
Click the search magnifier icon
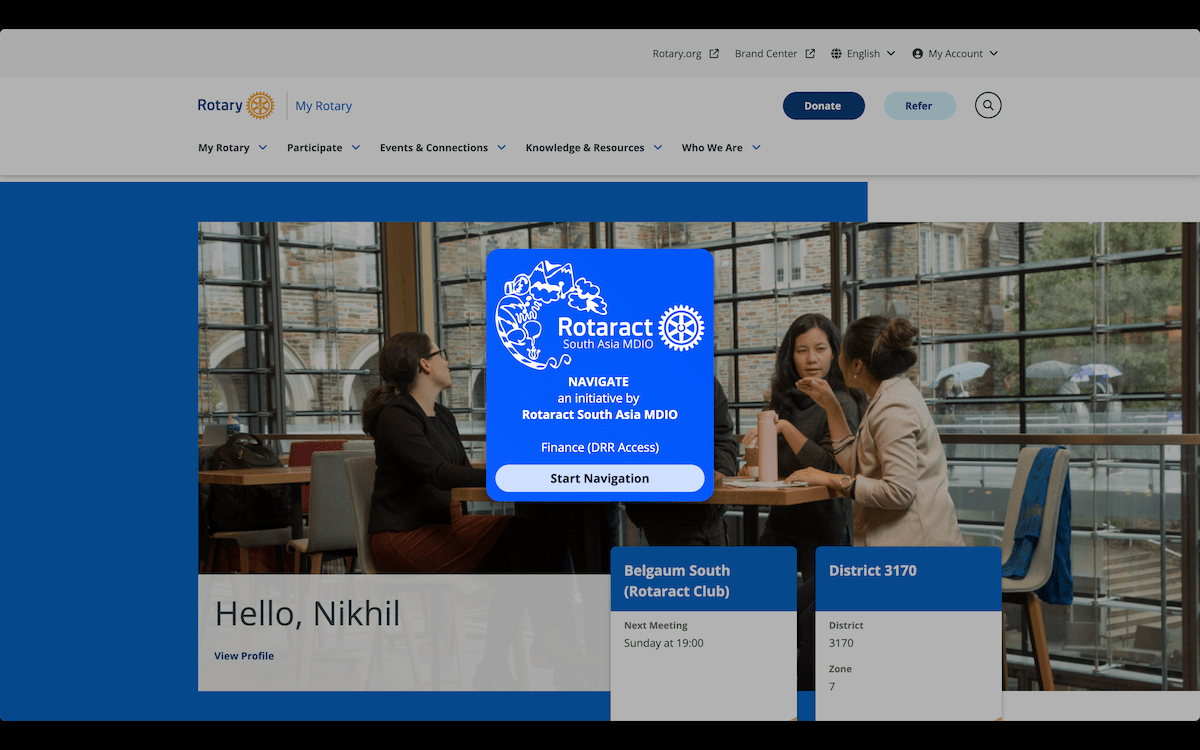[988, 105]
